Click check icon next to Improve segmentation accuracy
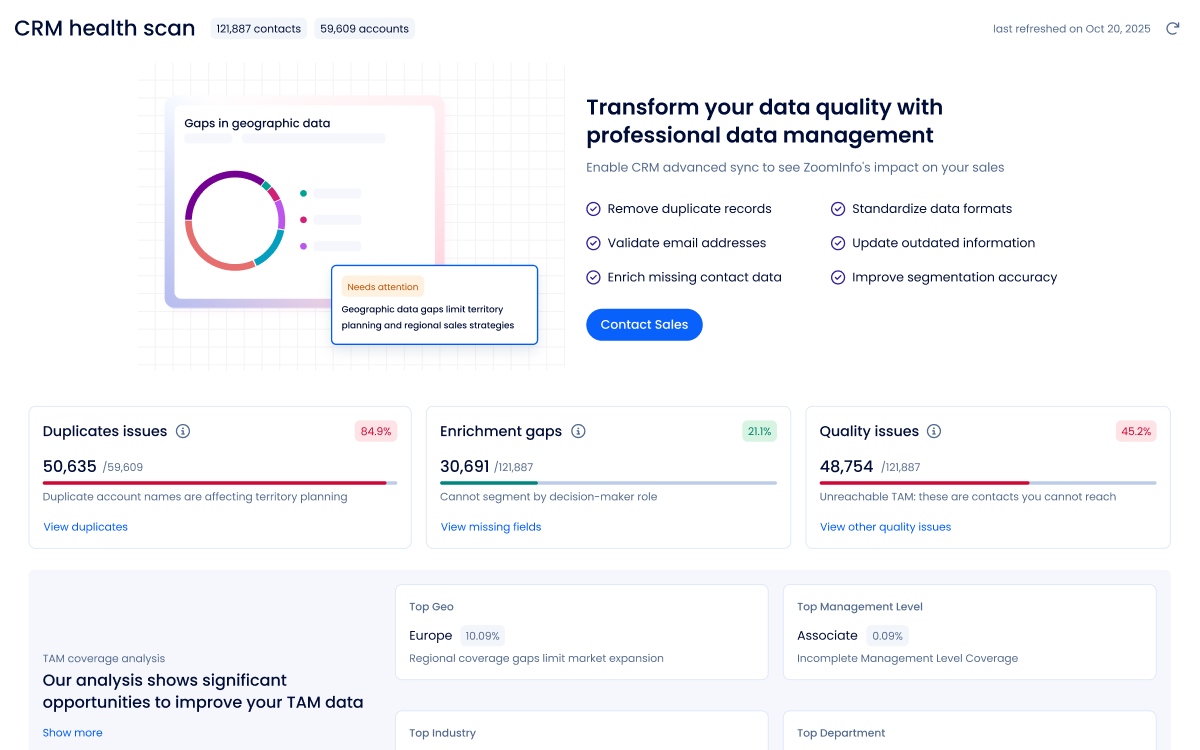The image size is (1200, 750). tap(838, 277)
